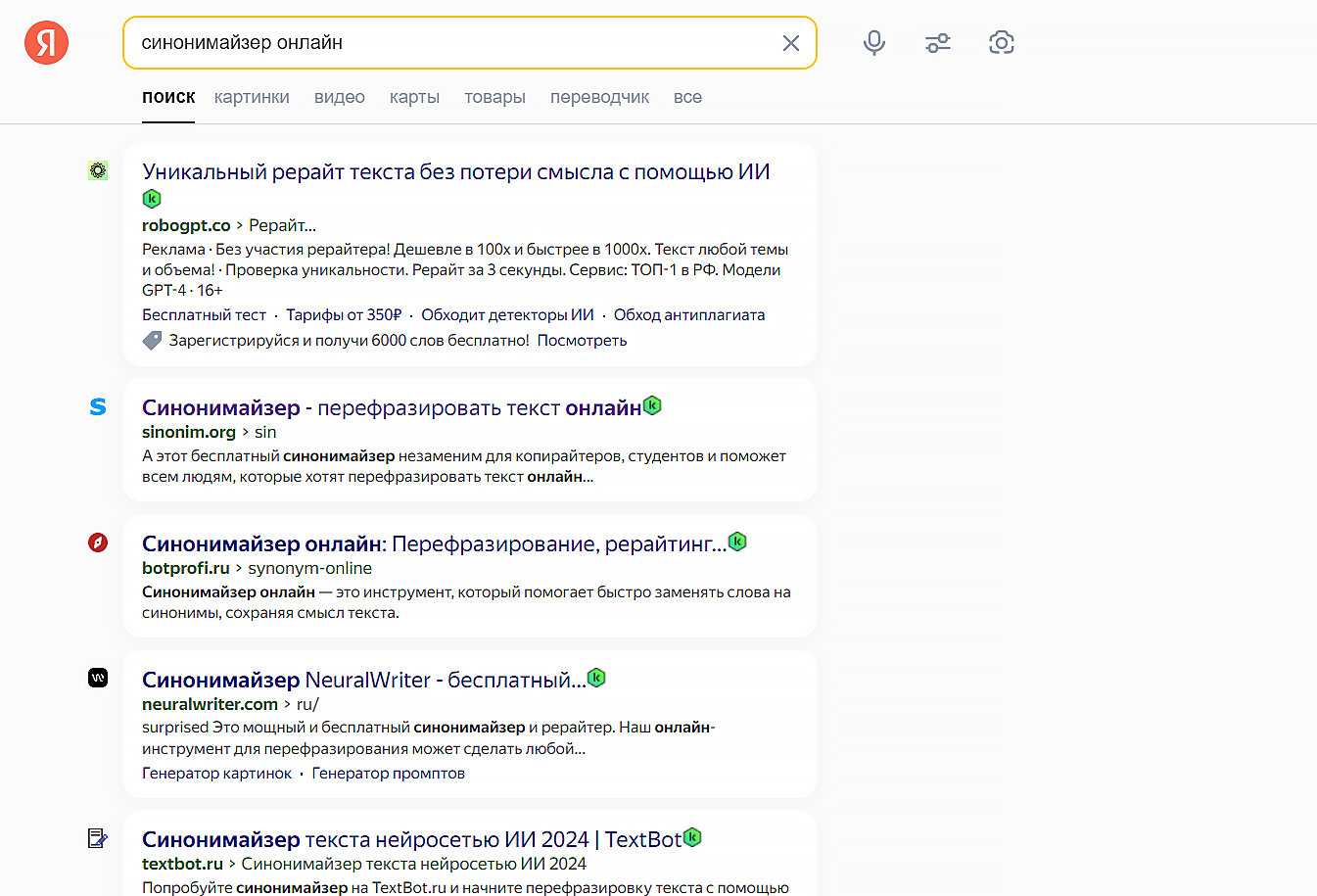Screen dimensions: 1317x896
Task: Click the synonym-online breadcrumb link
Action: point(309,568)
